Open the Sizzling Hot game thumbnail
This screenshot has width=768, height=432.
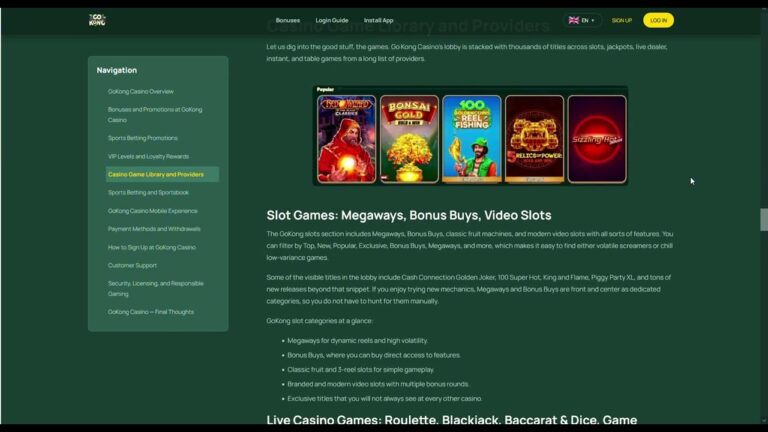[597, 139]
